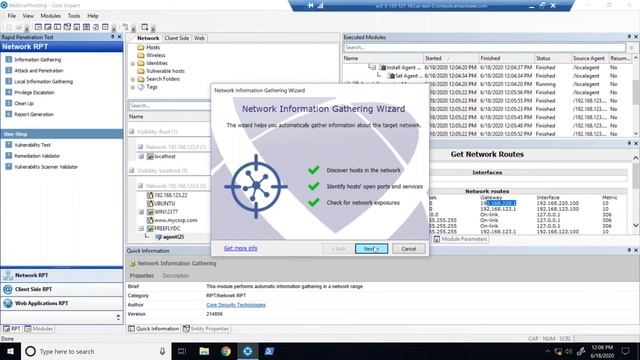
Task: Pin the Rapid Penetration Test panel
Action: click(x=113, y=37)
